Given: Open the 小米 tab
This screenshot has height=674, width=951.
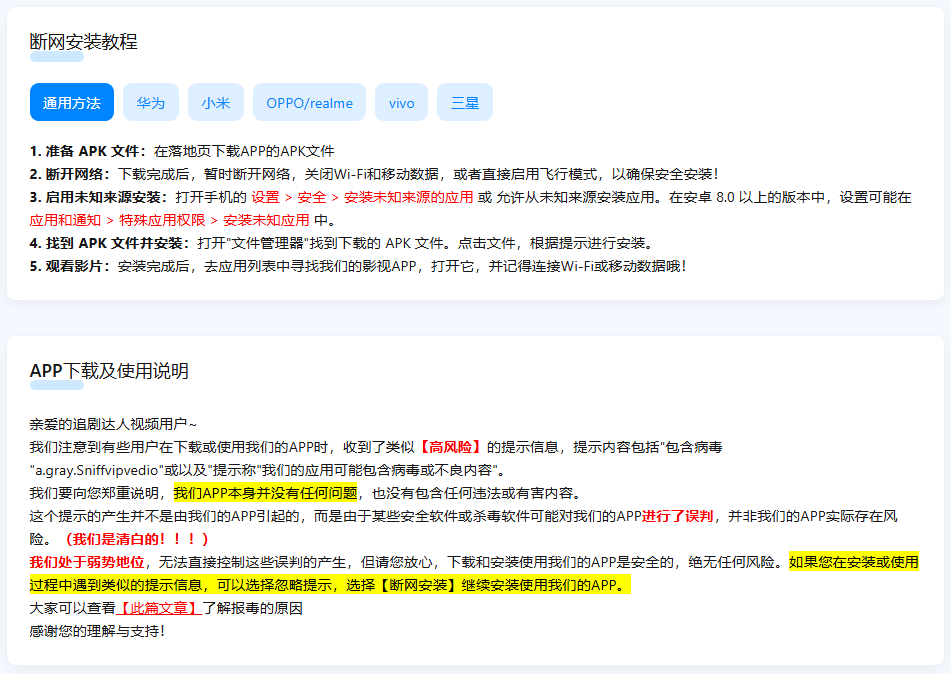Looking at the screenshot, I should click(x=217, y=102).
